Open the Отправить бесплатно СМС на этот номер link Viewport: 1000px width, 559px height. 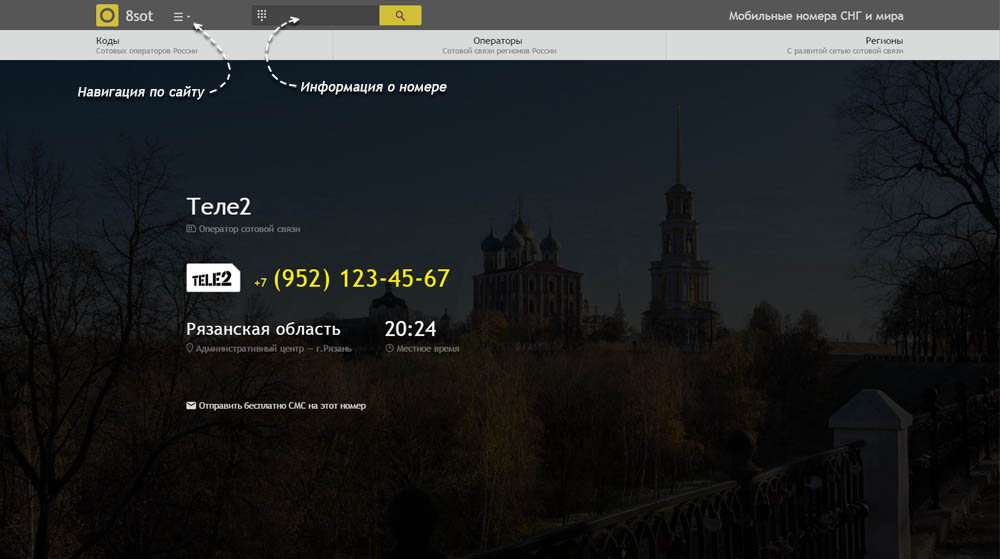[x=282, y=405]
